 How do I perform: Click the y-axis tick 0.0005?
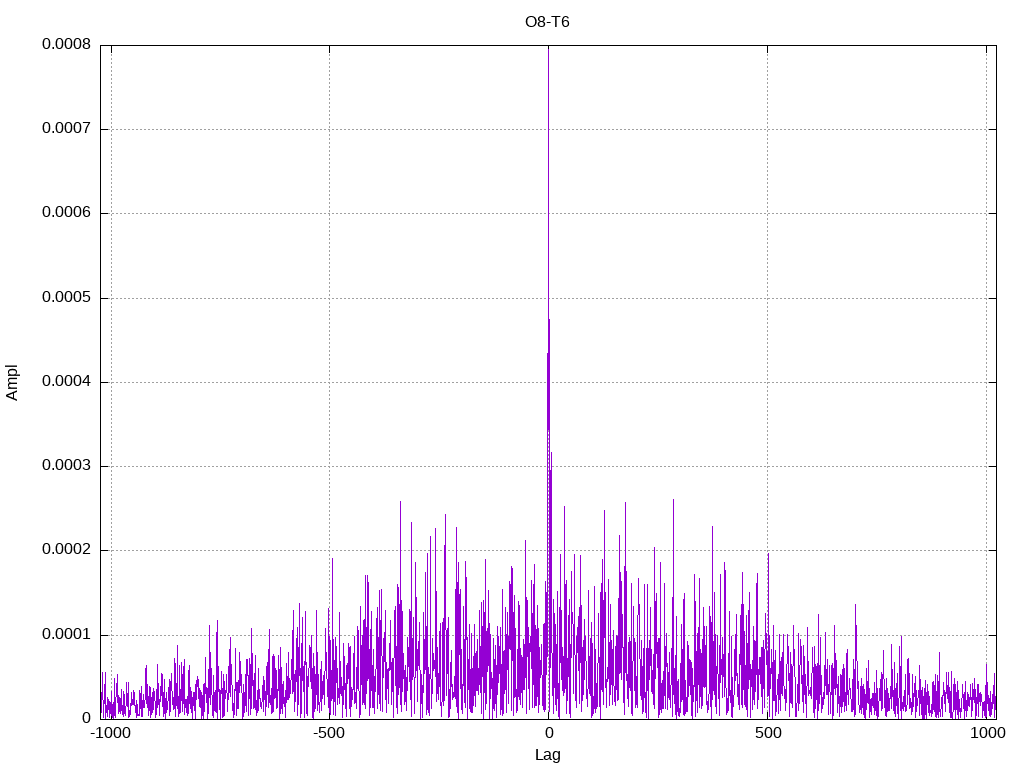pos(66,298)
